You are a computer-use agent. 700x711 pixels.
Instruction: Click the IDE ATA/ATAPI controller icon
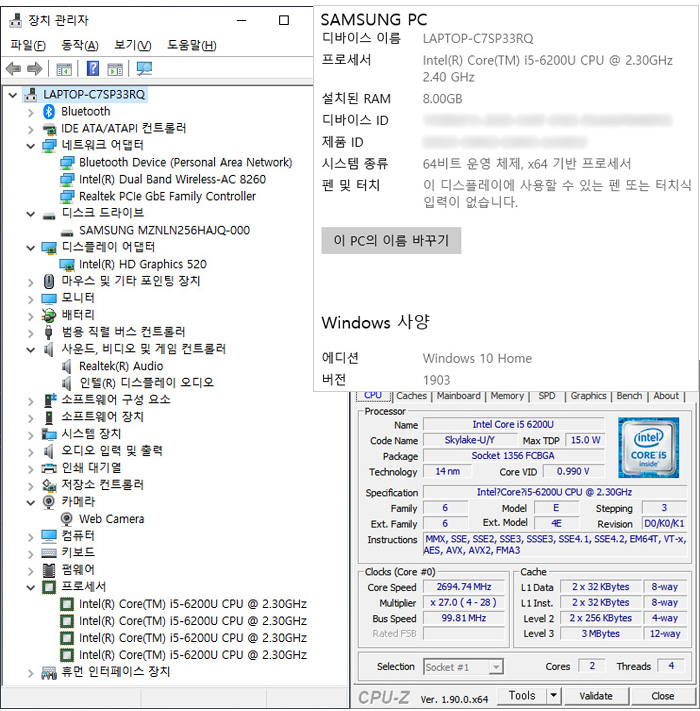click(x=49, y=129)
